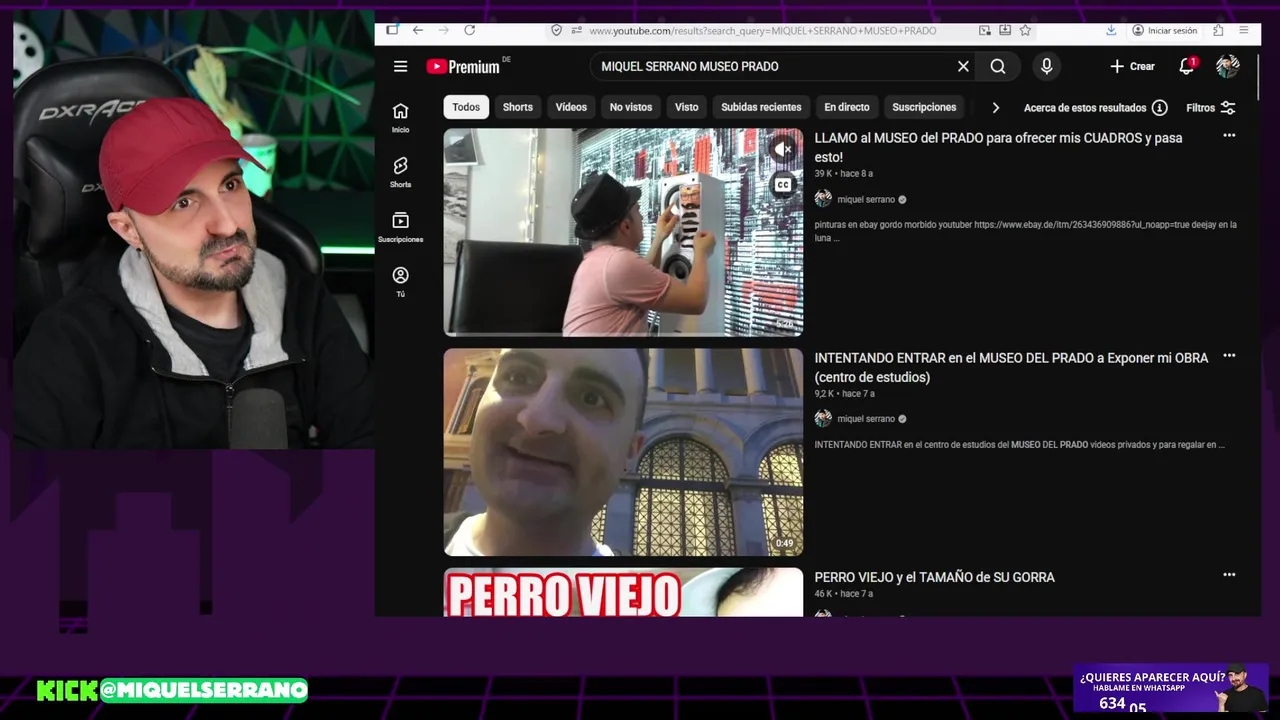Image resolution: width=1280 pixels, height=720 pixels.
Task: Open the browser downloads arrow
Action: pos(1111,30)
